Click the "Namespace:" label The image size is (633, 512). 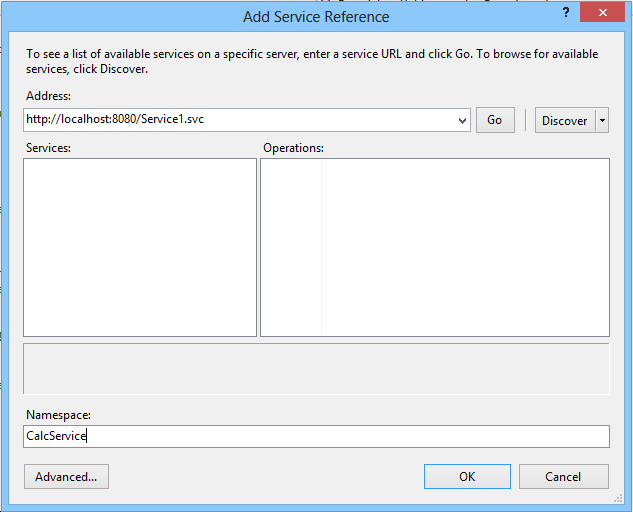tap(58, 415)
